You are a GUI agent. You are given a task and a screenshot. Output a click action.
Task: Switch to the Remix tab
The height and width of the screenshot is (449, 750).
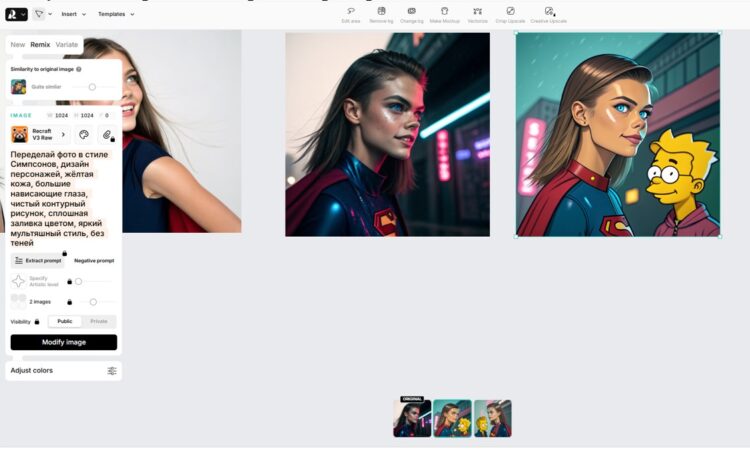pos(40,44)
